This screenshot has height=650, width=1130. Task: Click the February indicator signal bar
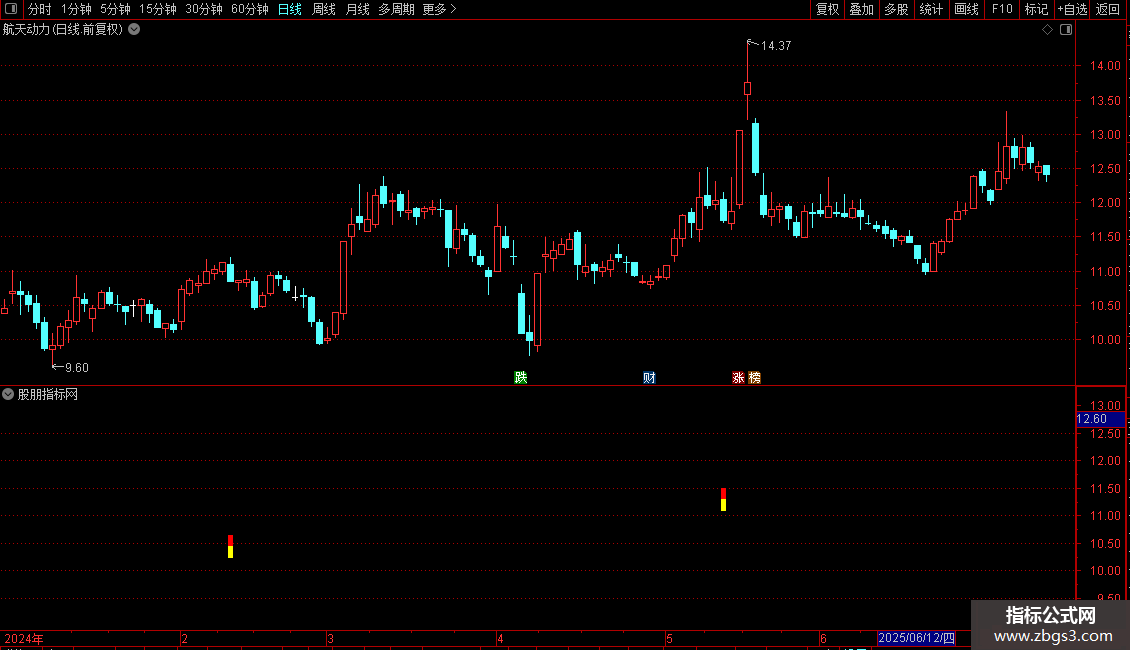coord(231,546)
